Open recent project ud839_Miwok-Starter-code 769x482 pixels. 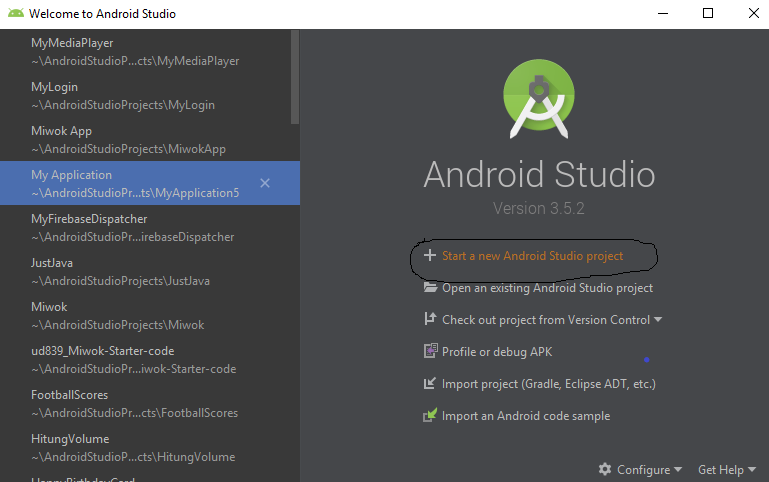tap(150, 359)
